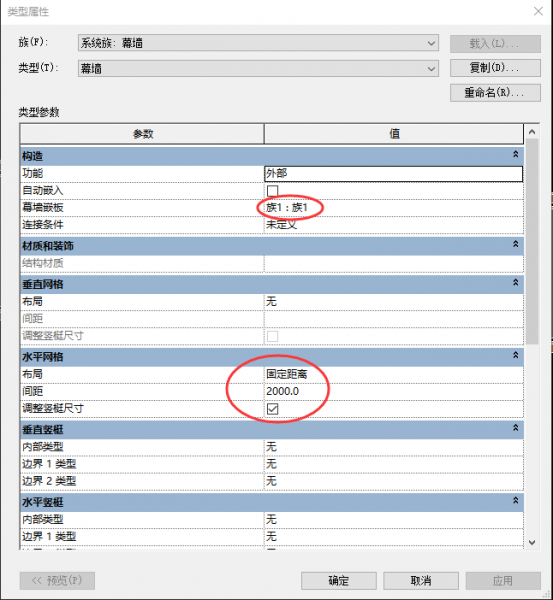Image resolution: width=553 pixels, height=600 pixels.
Task: Click the scrollbar down arrow
Action: click(x=532, y=542)
